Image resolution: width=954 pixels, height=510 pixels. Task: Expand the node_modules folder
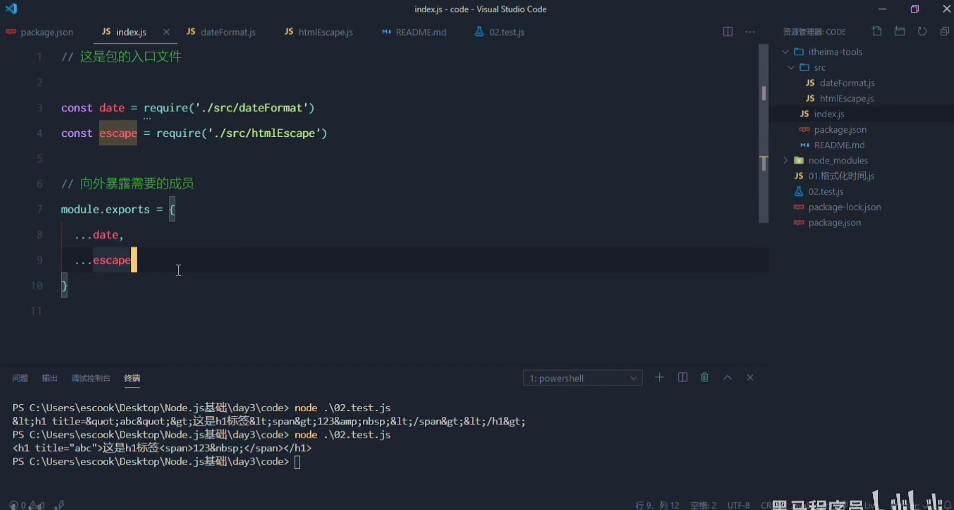tap(785, 161)
